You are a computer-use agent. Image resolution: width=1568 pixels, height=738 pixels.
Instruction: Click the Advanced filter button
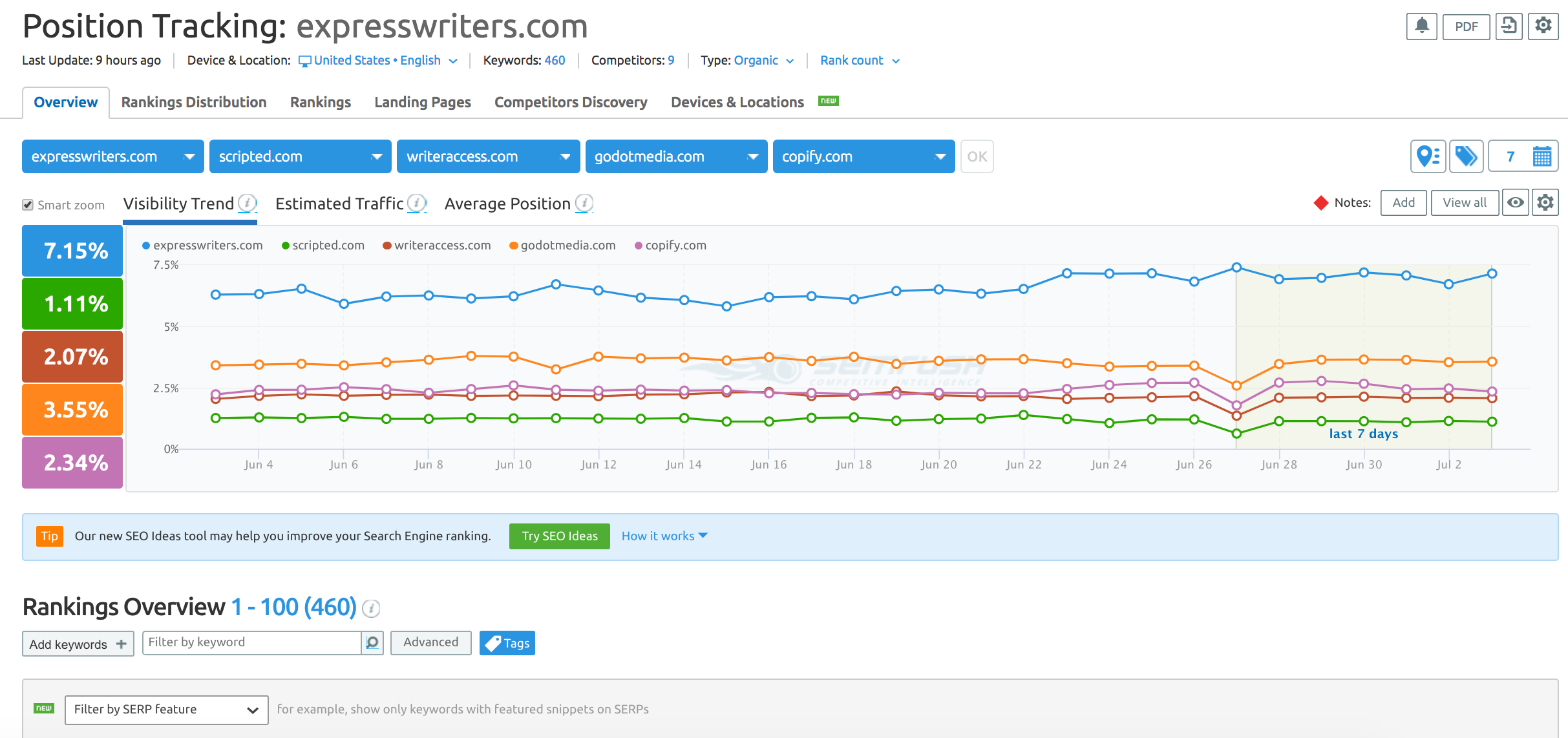click(430, 642)
